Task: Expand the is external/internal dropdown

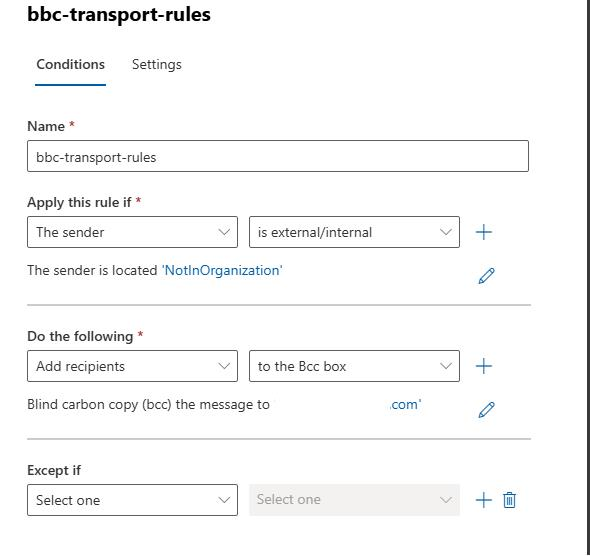Action: [x=354, y=232]
